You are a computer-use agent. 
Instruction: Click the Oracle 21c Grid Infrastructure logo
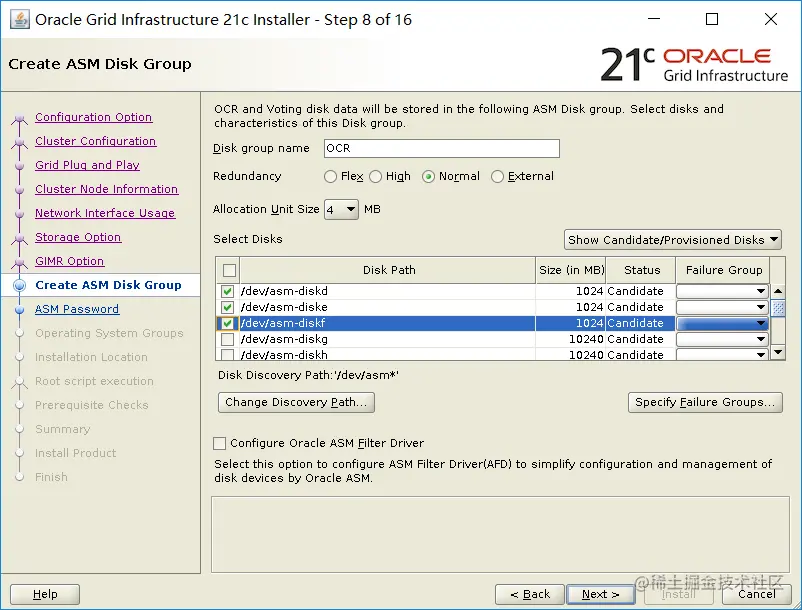click(x=694, y=65)
